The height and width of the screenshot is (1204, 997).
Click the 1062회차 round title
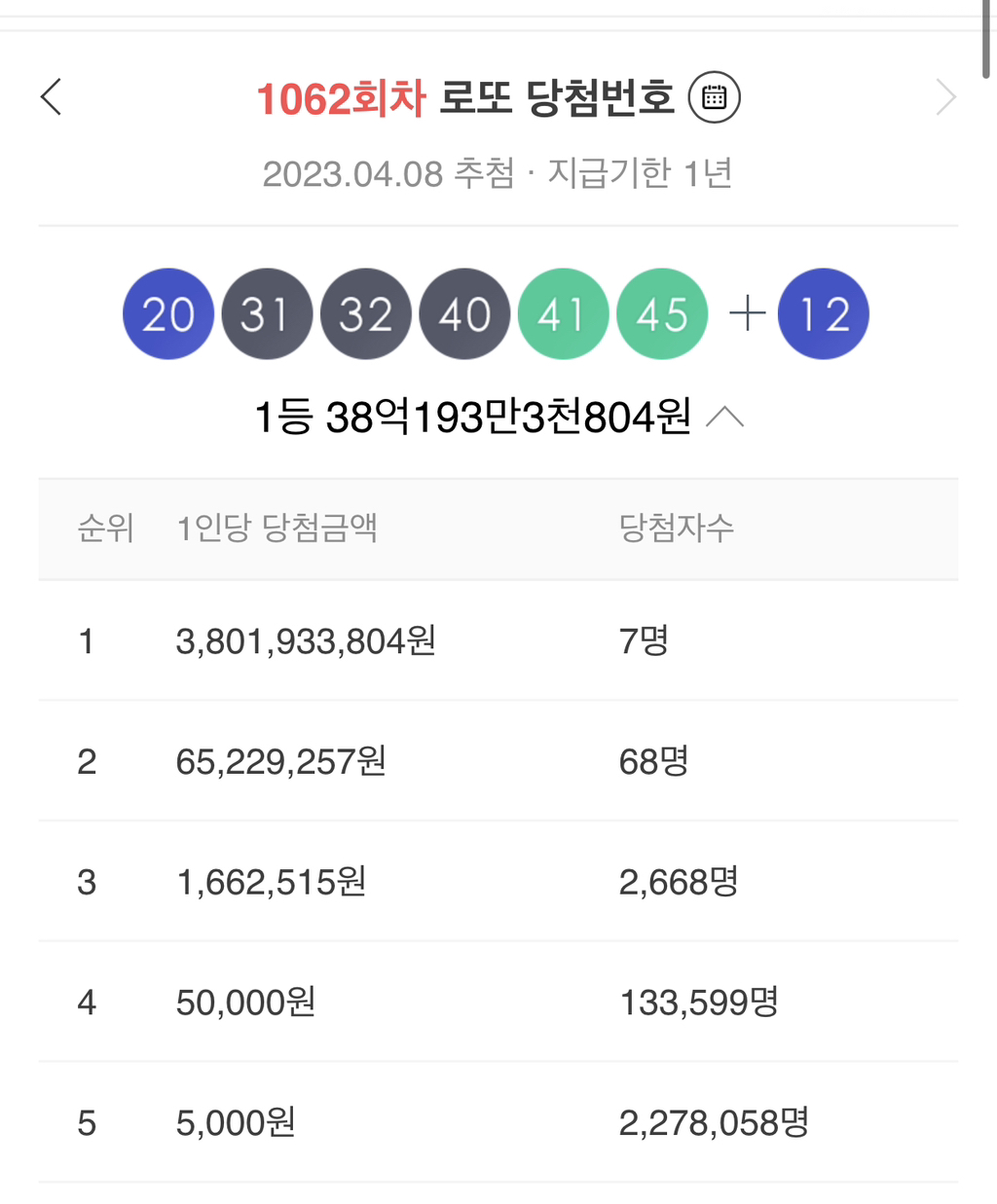[x=341, y=98]
